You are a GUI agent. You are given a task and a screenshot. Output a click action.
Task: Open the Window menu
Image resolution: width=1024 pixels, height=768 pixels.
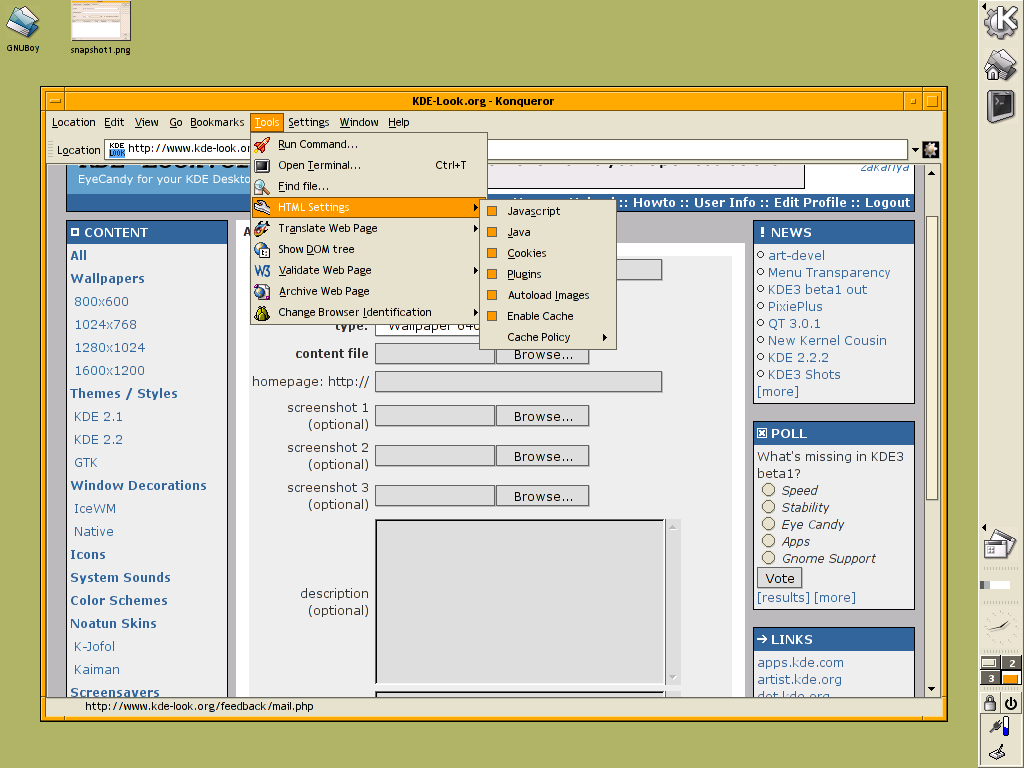pyautogui.click(x=359, y=122)
